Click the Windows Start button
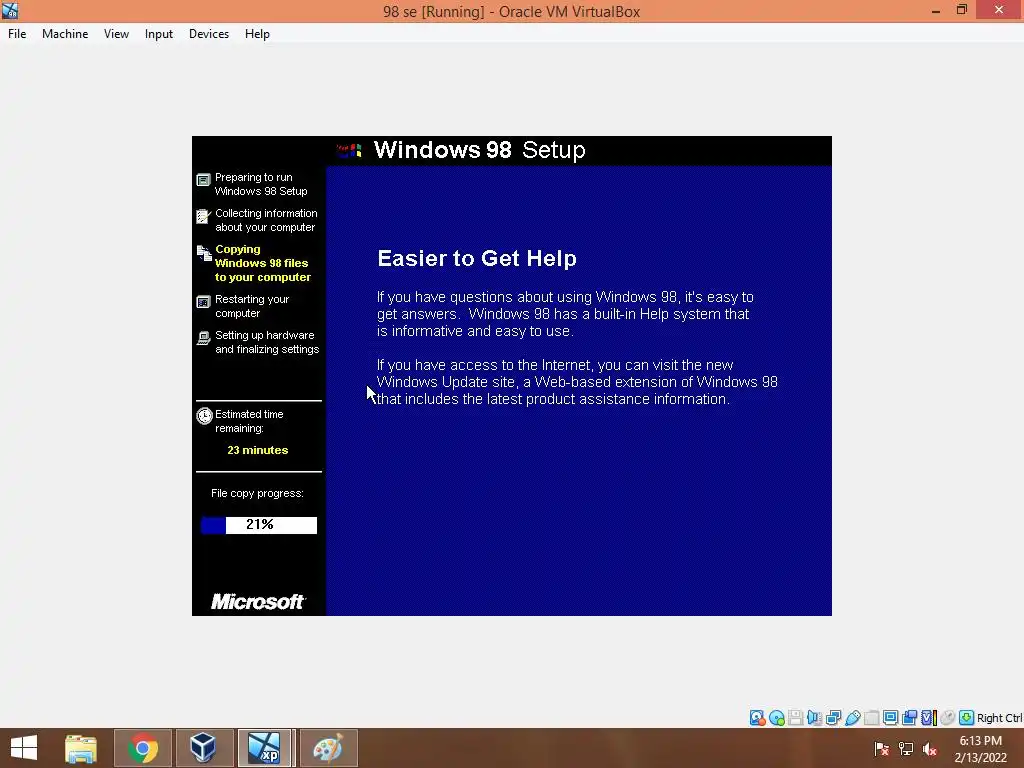 [24, 748]
